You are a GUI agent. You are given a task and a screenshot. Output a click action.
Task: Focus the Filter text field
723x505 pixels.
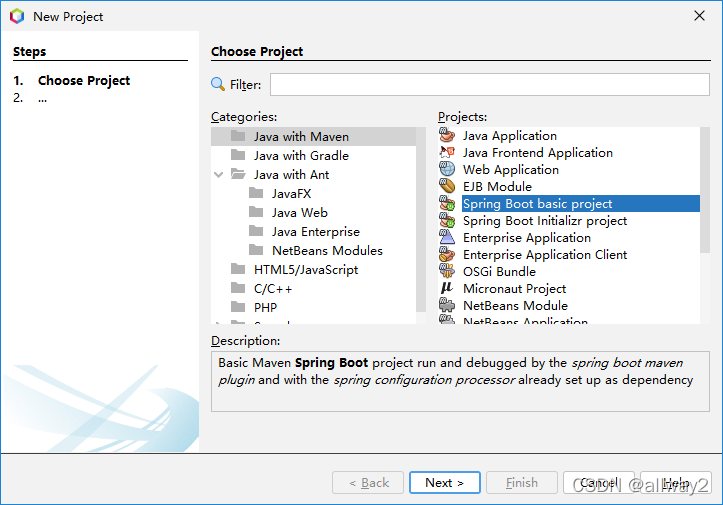tap(490, 84)
